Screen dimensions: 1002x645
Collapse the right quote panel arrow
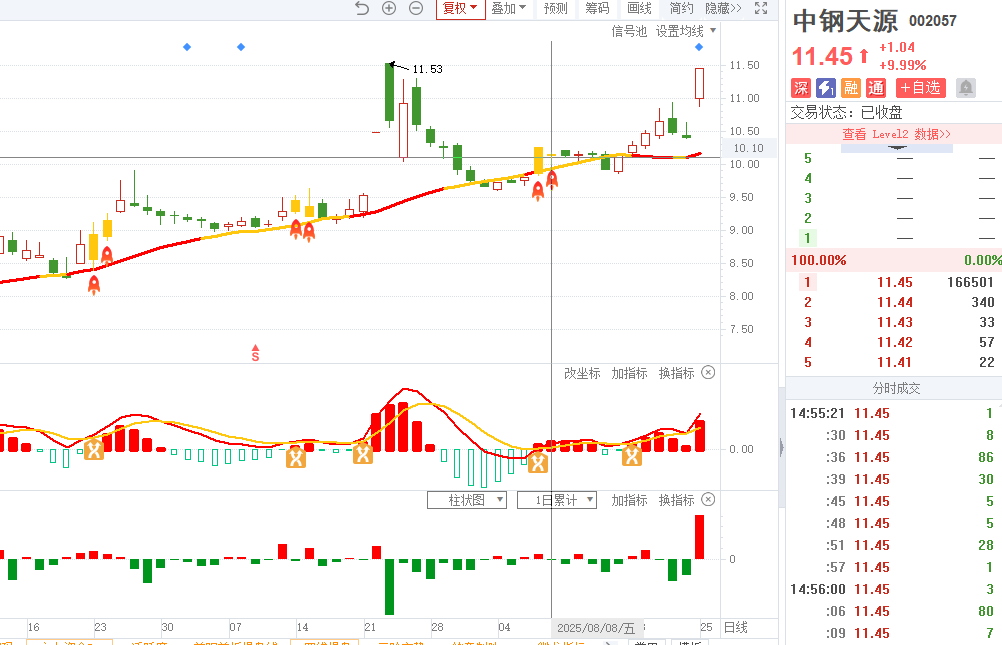point(782,447)
